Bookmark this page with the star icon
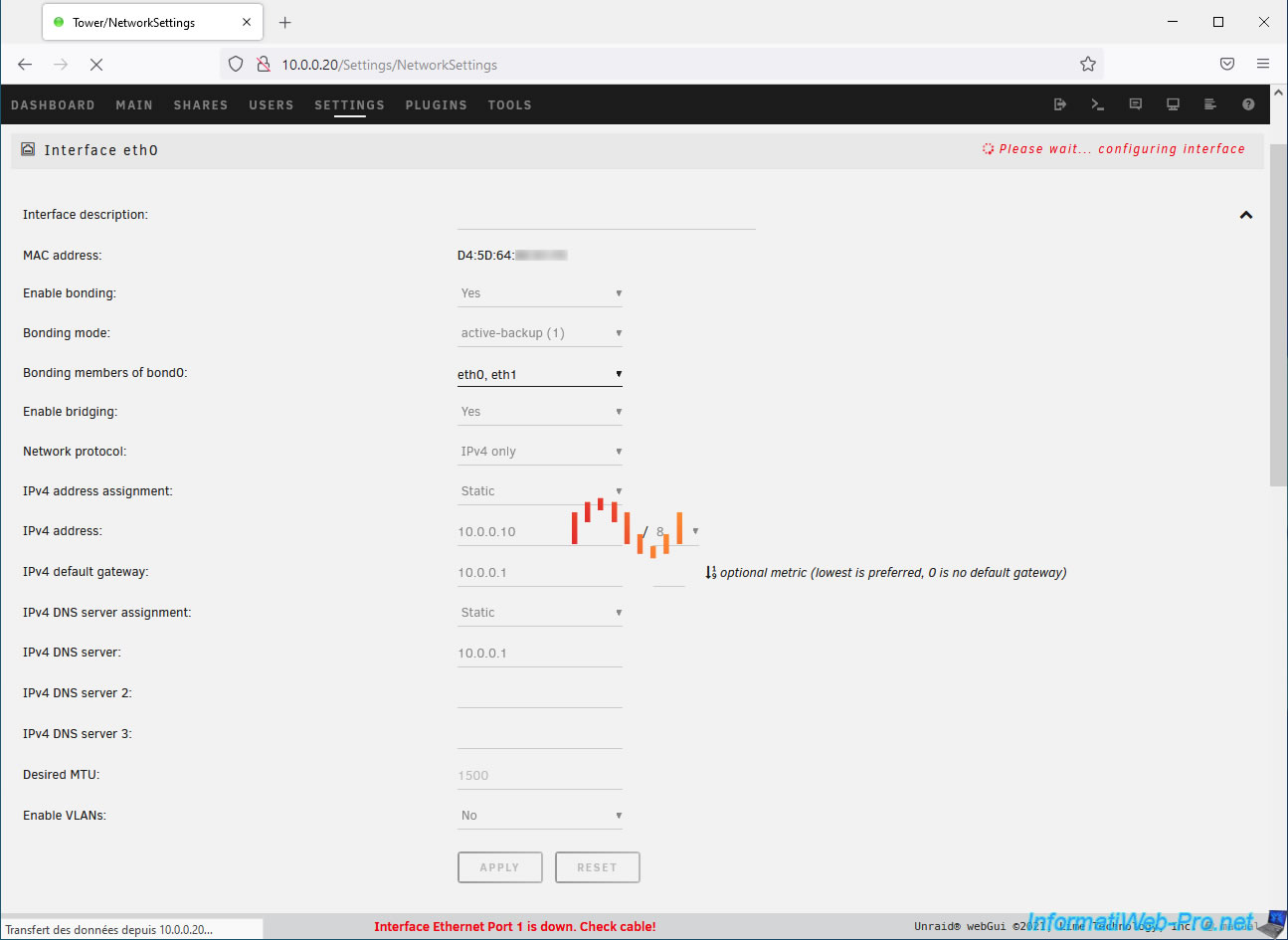This screenshot has height=940, width=1288. tap(1088, 65)
